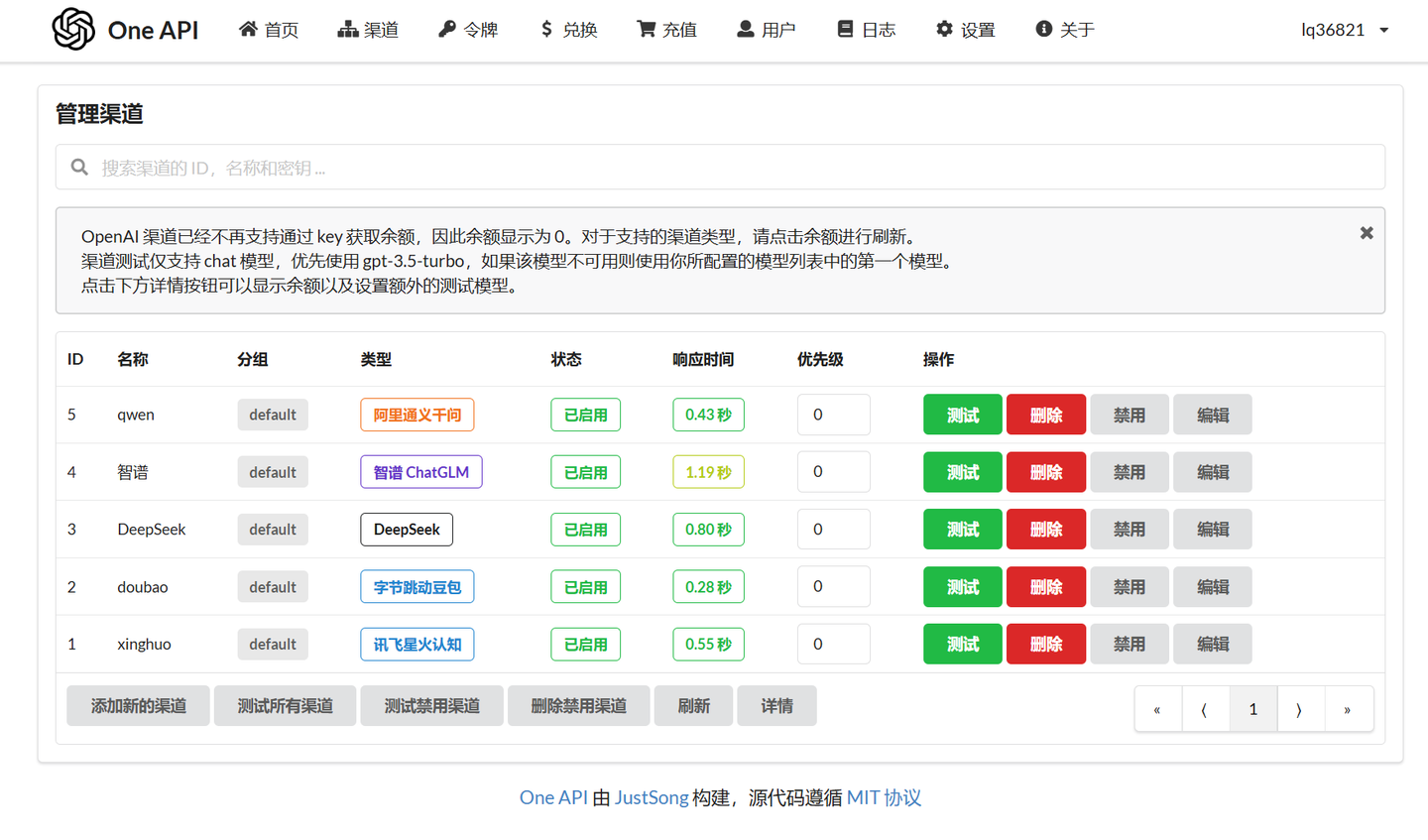Open the 关于 about page

pyautogui.click(x=1064, y=30)
